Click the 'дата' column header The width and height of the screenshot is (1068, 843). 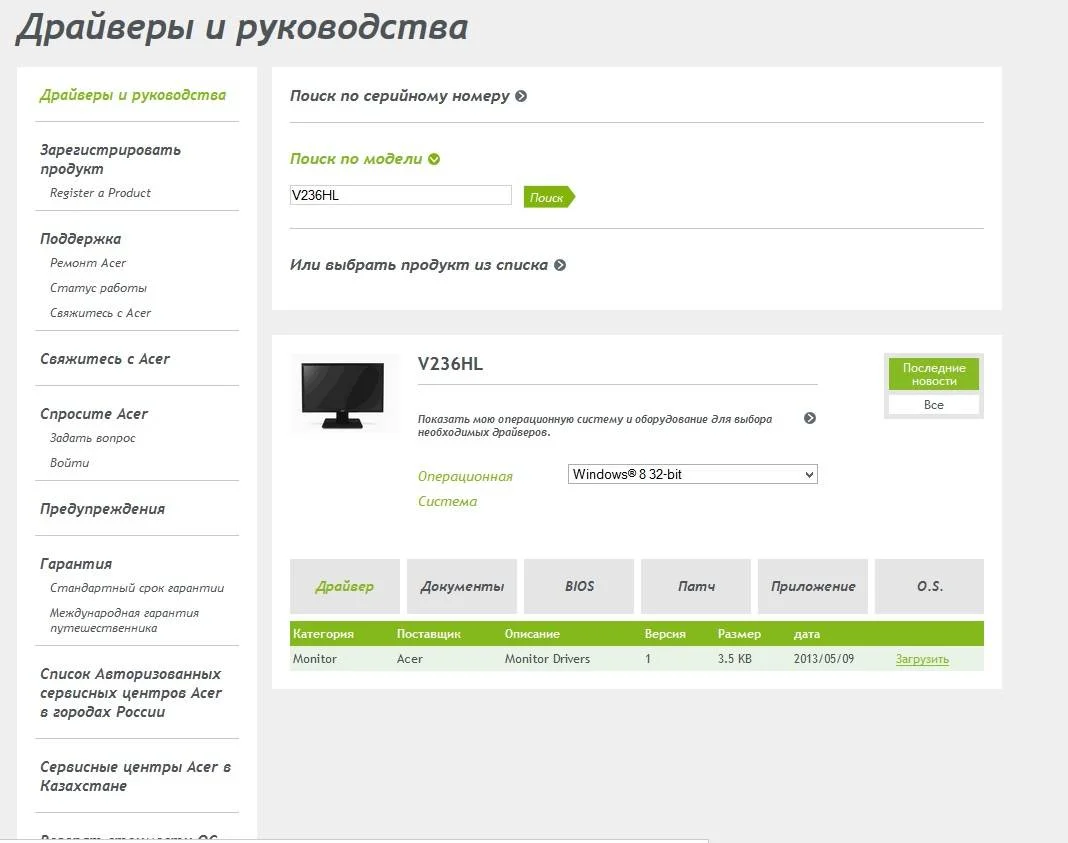(806, 634)
